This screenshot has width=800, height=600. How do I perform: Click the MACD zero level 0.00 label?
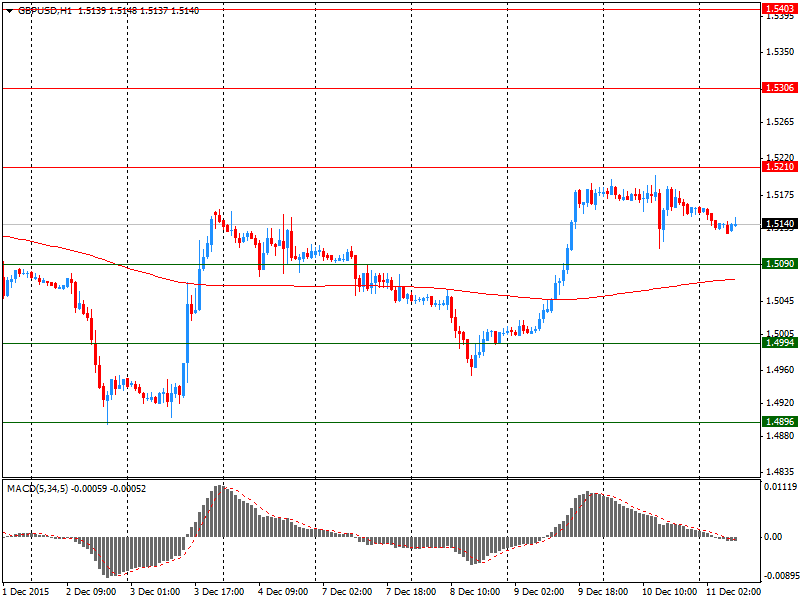[773, 537]
